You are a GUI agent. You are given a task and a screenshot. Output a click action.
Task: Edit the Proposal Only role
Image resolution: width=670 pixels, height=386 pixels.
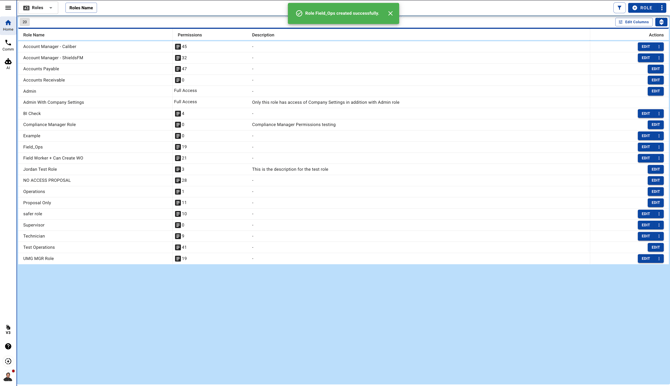pos(655,203)
